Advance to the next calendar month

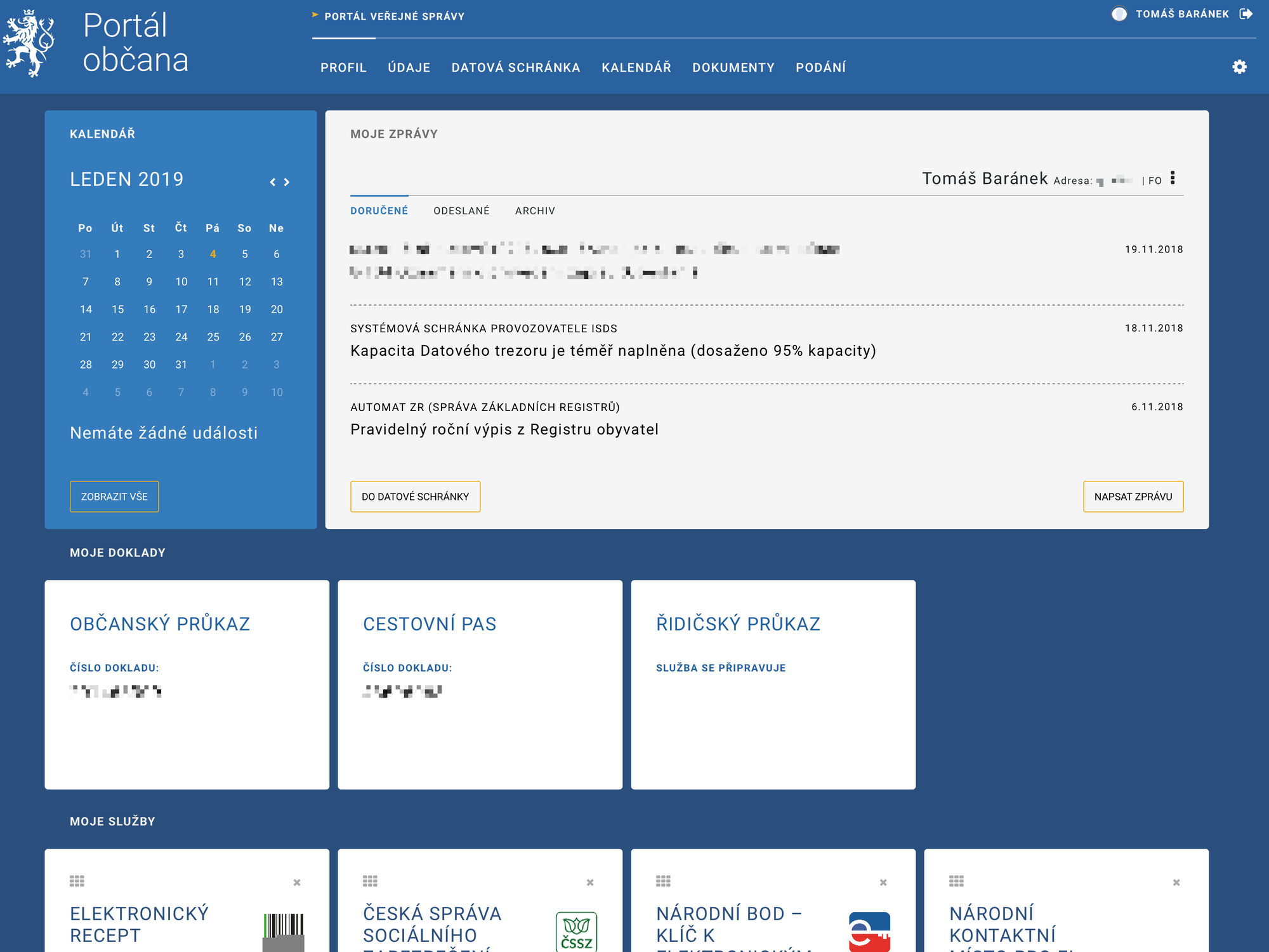tap(287, 182)
